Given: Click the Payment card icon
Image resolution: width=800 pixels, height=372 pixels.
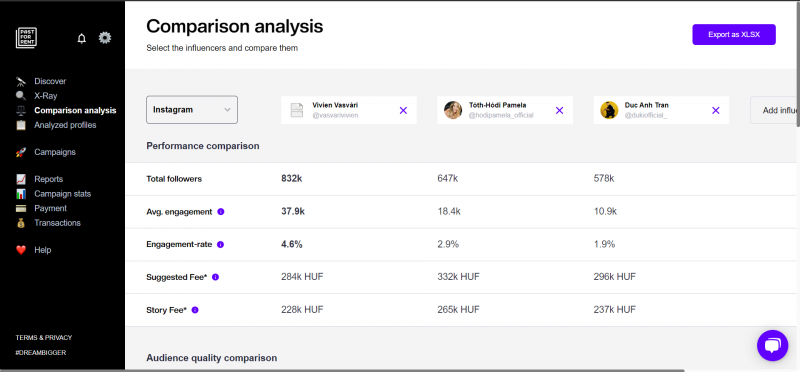Looking at the screenshot, I should (21, 208).
